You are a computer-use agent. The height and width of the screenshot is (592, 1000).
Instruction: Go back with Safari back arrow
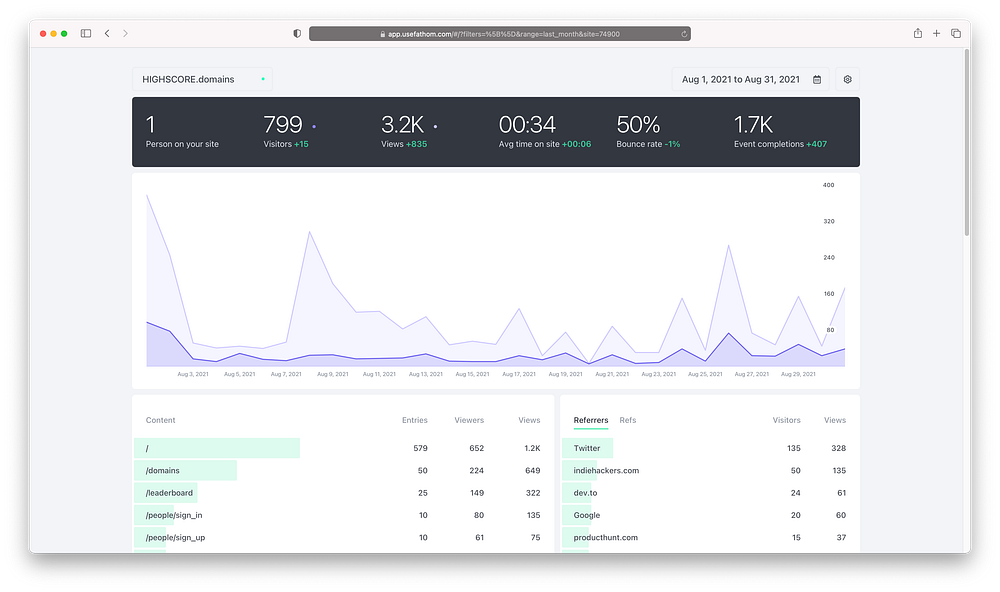point(107,33)
